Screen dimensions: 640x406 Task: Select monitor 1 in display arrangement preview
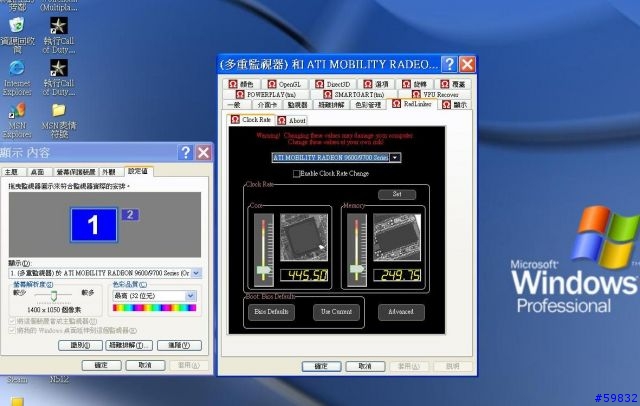[x=94, y=225]
